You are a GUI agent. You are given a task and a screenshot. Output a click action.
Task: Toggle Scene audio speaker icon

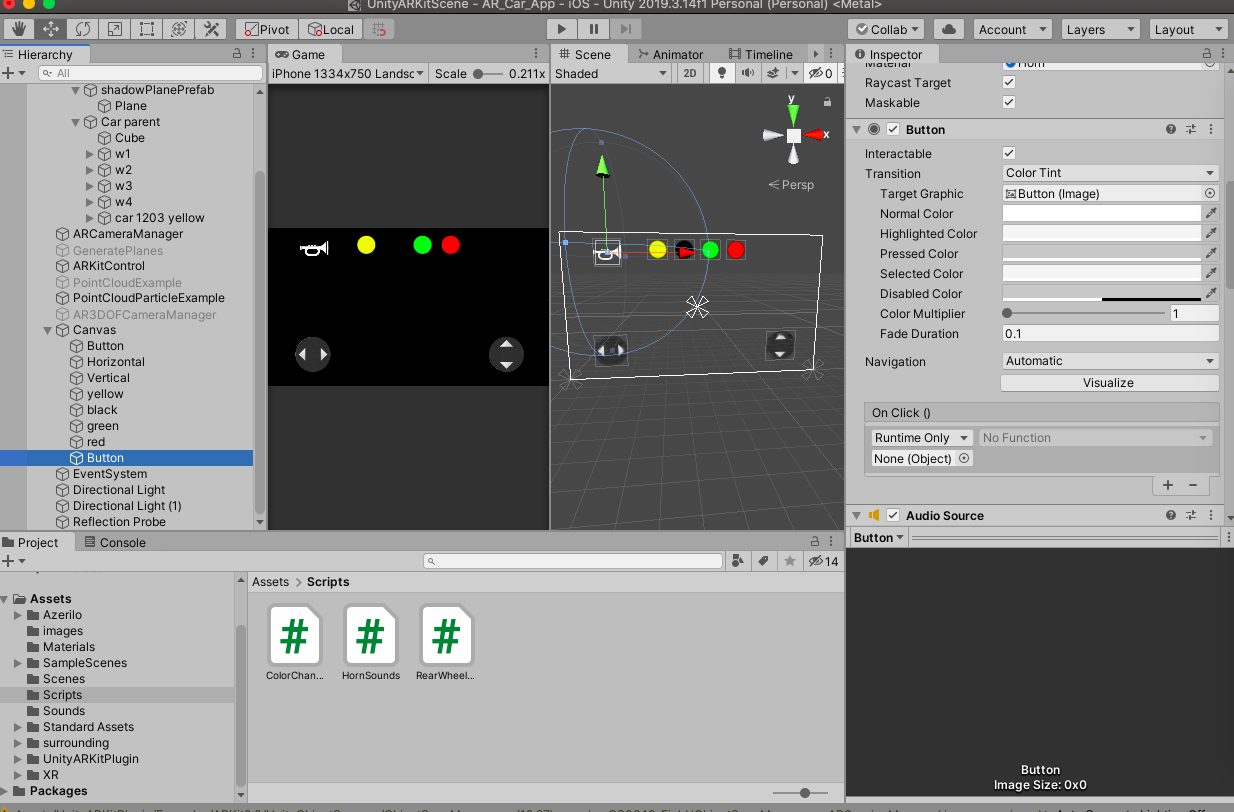pos(747,73)
